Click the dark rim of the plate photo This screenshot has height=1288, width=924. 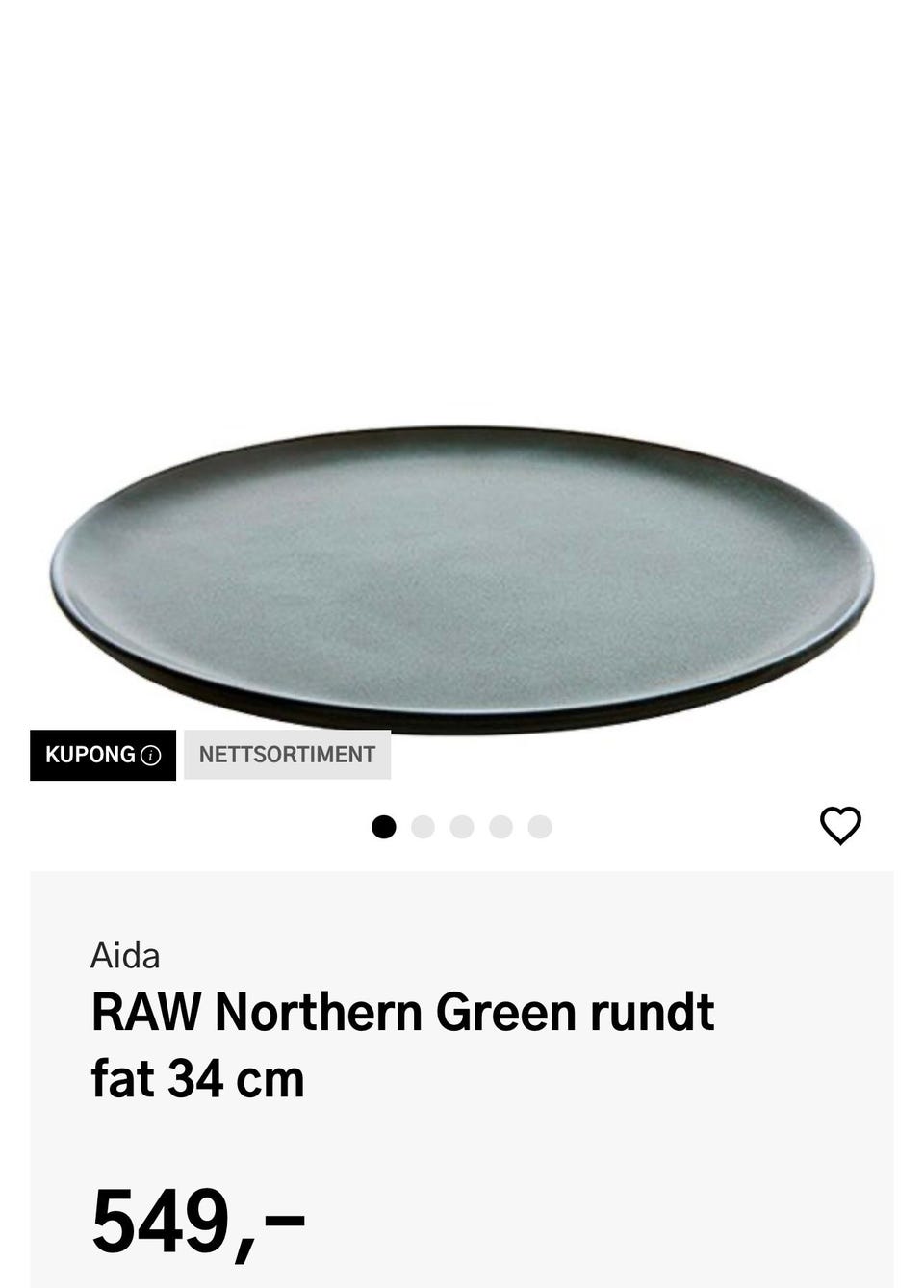(x=462, y=717)
